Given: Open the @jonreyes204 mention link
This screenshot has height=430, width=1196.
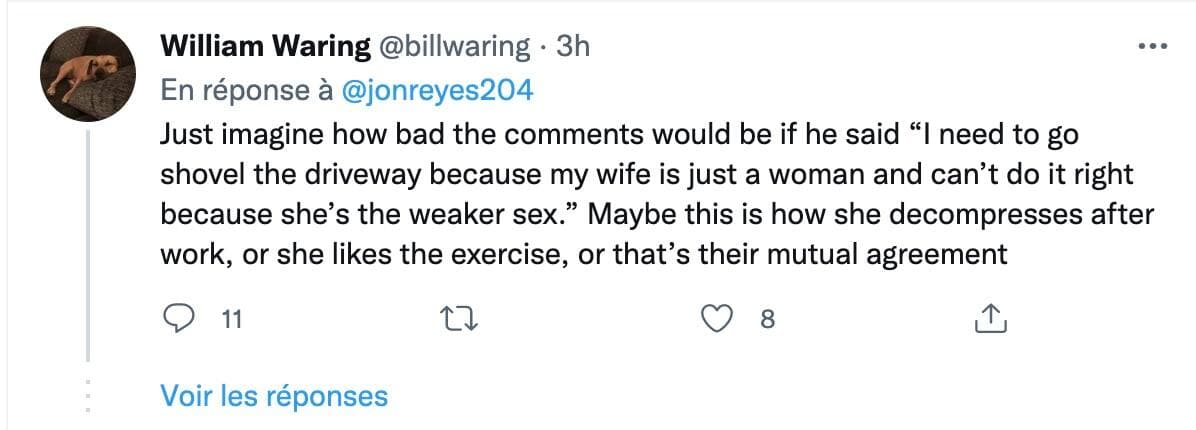Looking at the screenshot, I should (x=438, y=90).
